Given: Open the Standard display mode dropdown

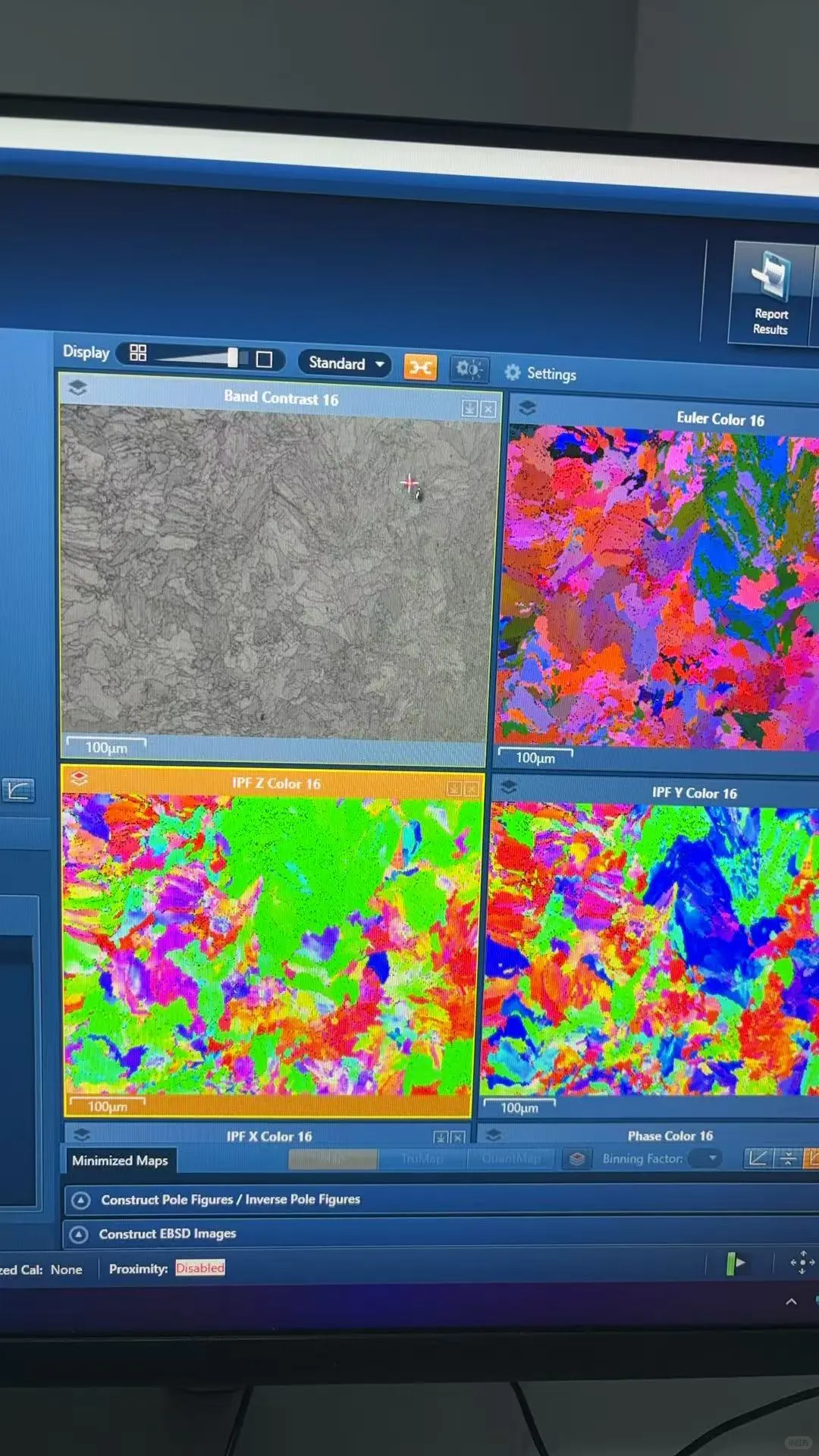Looking at the screenshot, I should (344, 363).
